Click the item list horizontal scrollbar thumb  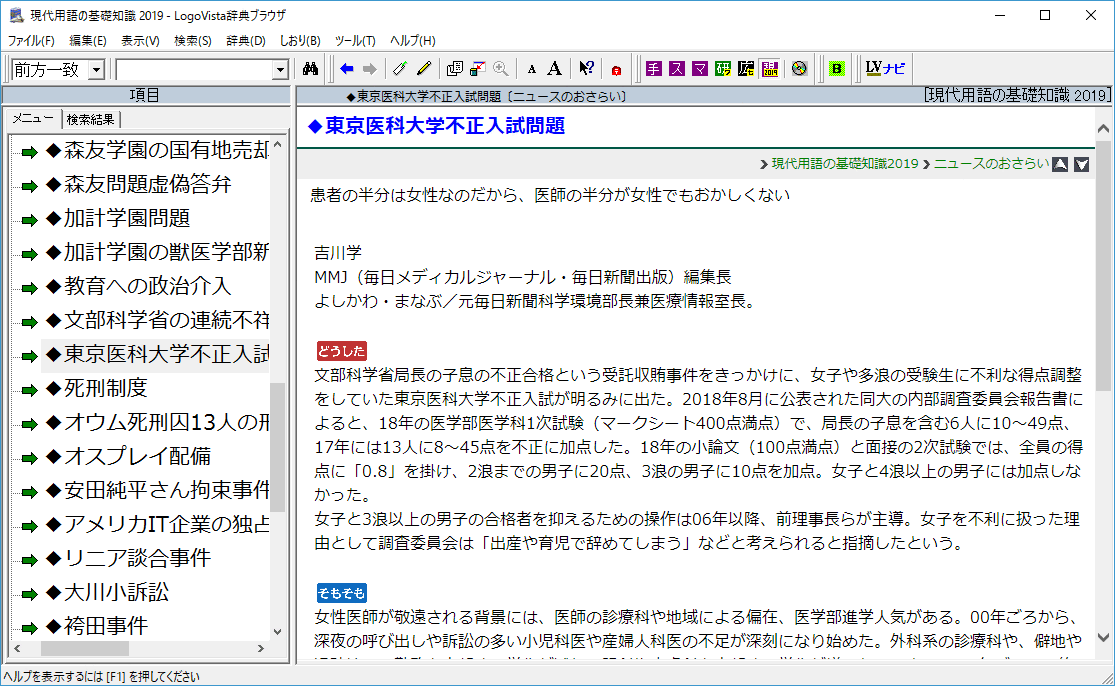point(85,648)
